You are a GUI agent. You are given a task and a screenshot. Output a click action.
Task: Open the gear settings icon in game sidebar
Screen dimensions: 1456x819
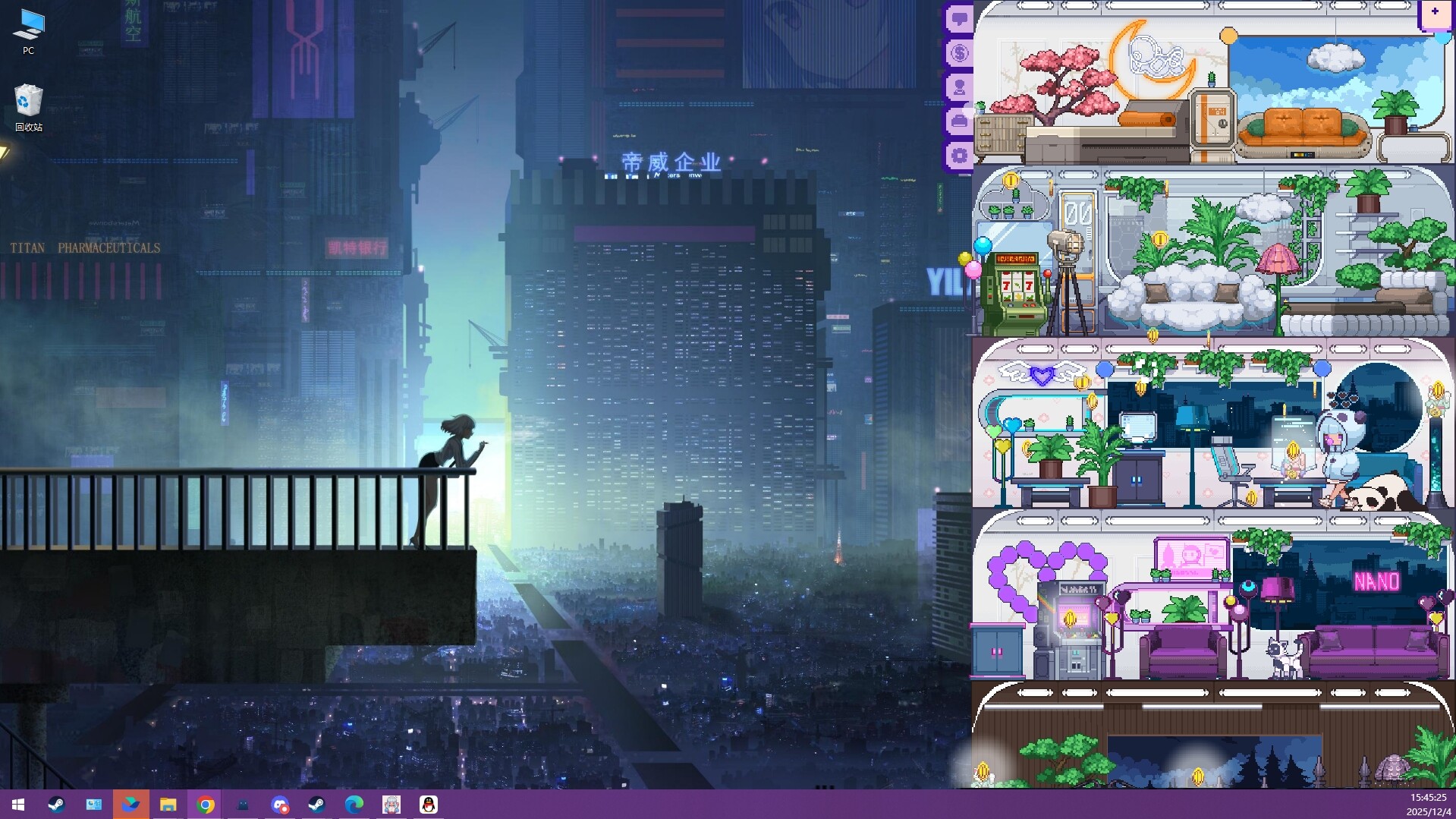coord(959,156)
